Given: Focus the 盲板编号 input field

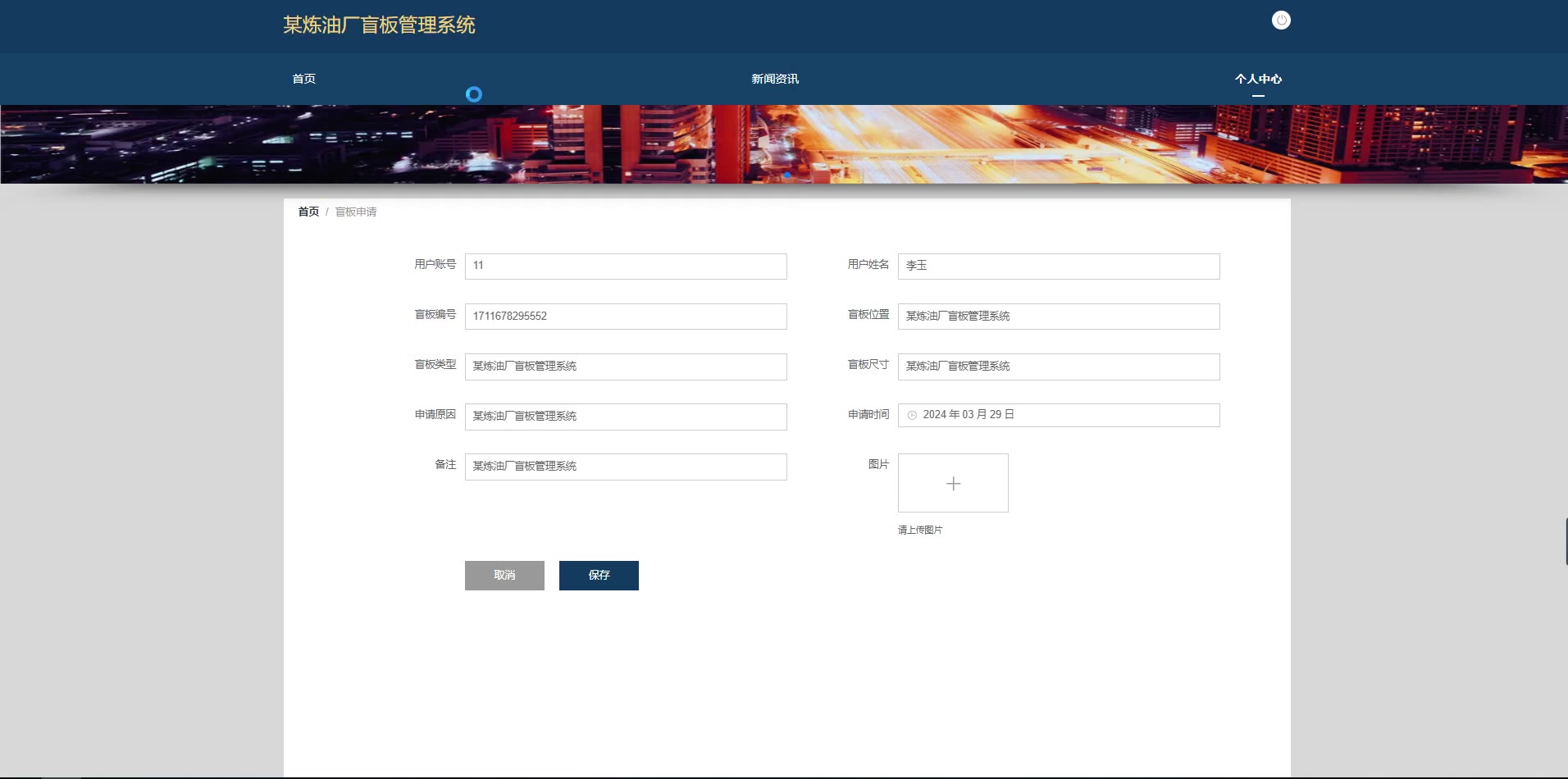Looking at the screenshot, I should (x=626, y=317).
